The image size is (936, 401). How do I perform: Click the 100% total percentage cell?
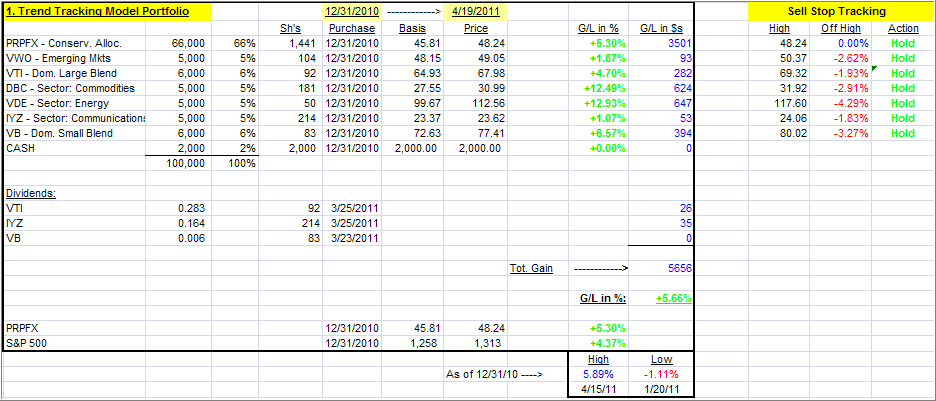[x=236, y=163]
